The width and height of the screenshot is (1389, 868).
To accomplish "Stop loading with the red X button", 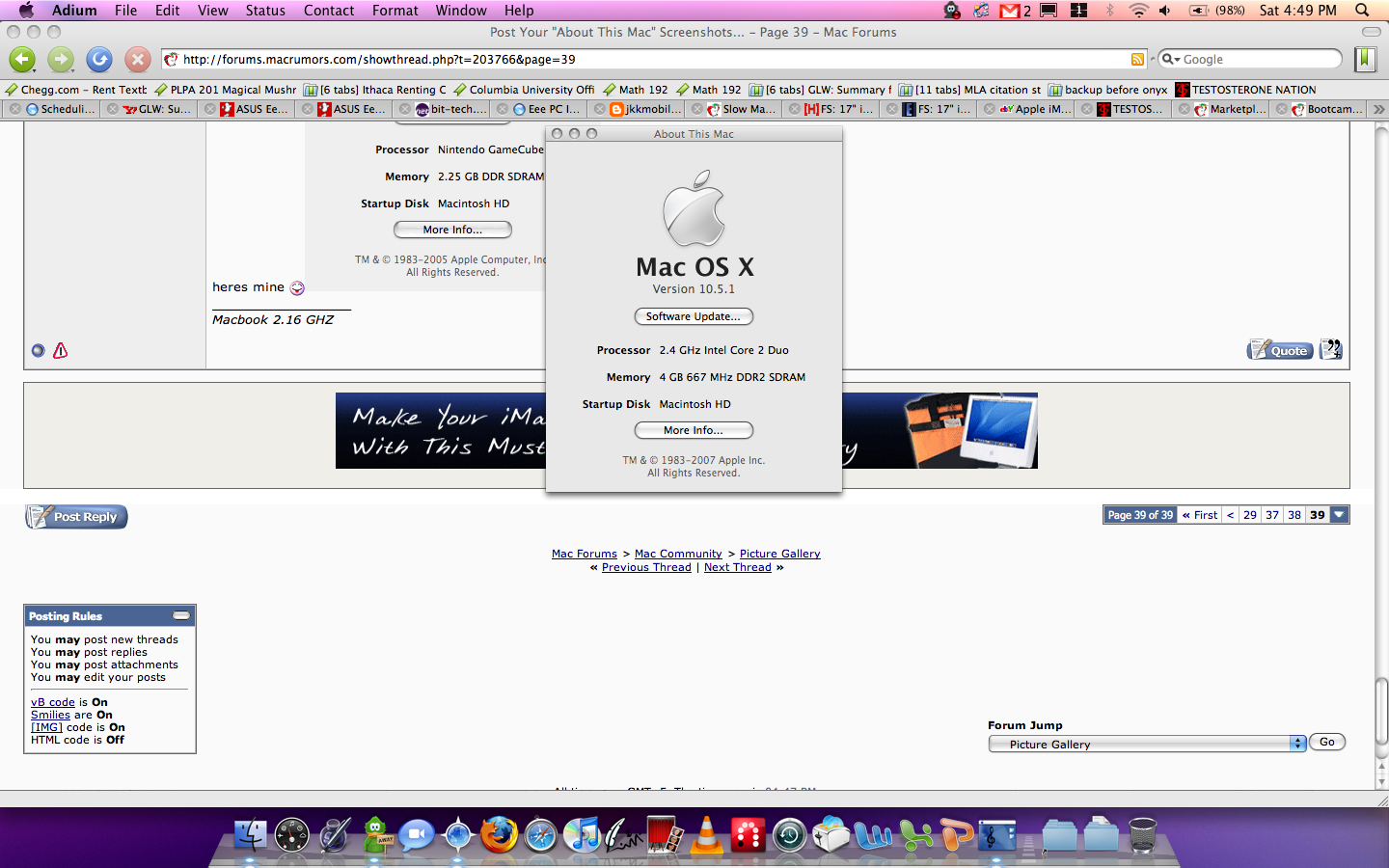I will [x=138, y=60].
